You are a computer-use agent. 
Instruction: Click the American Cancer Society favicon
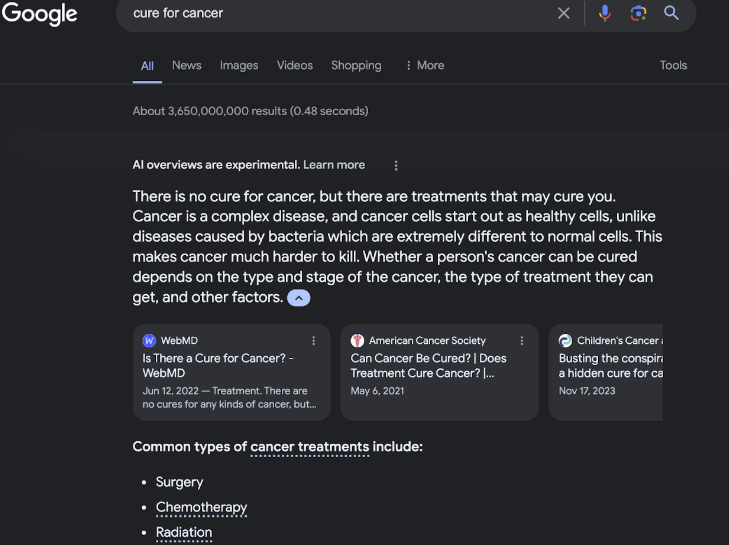357,340
